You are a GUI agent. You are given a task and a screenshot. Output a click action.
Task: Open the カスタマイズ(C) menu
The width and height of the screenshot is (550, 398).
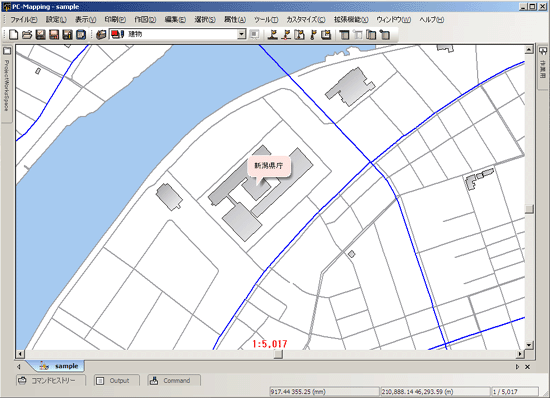point(306,20)
